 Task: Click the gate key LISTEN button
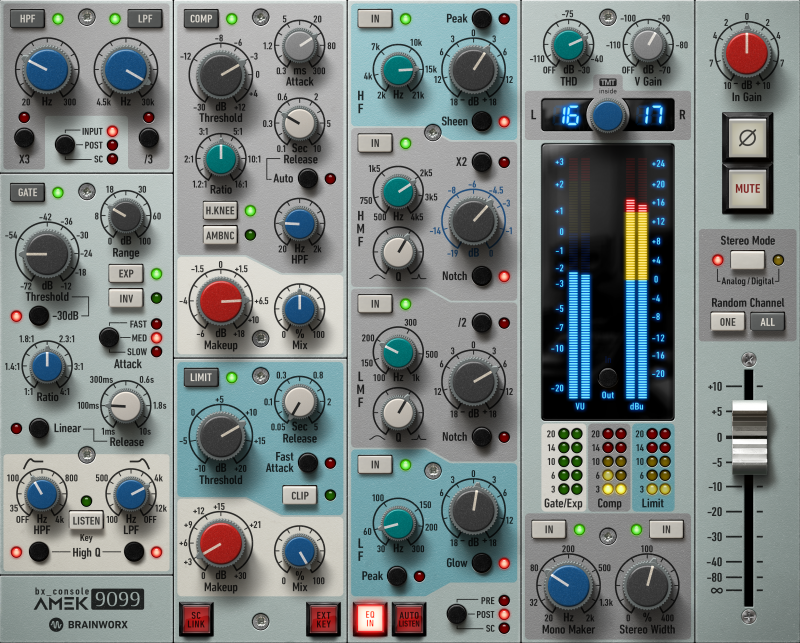tap(87, 519)
